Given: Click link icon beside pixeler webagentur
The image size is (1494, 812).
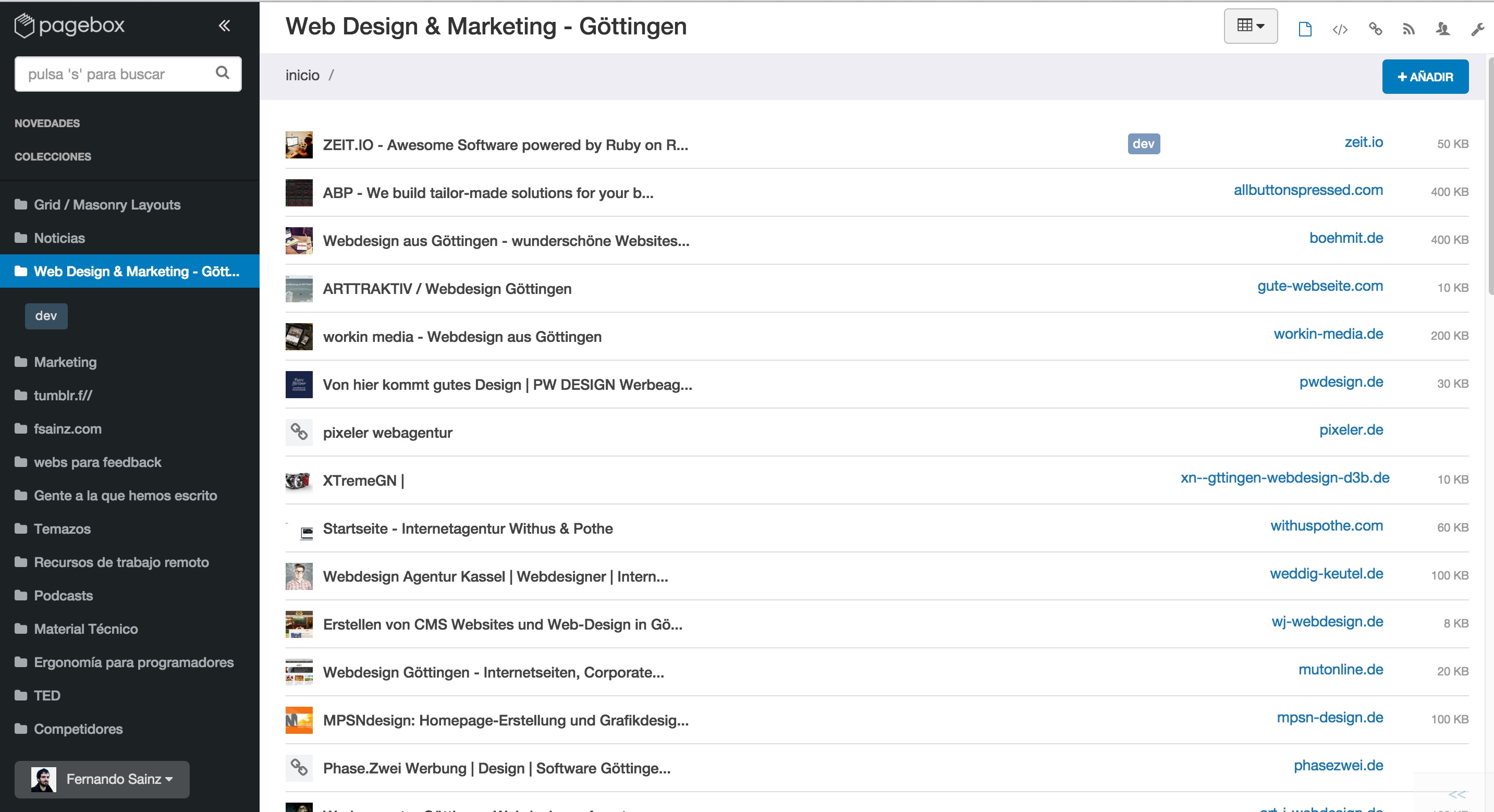Looking at the screenshot, I should 299,432.
